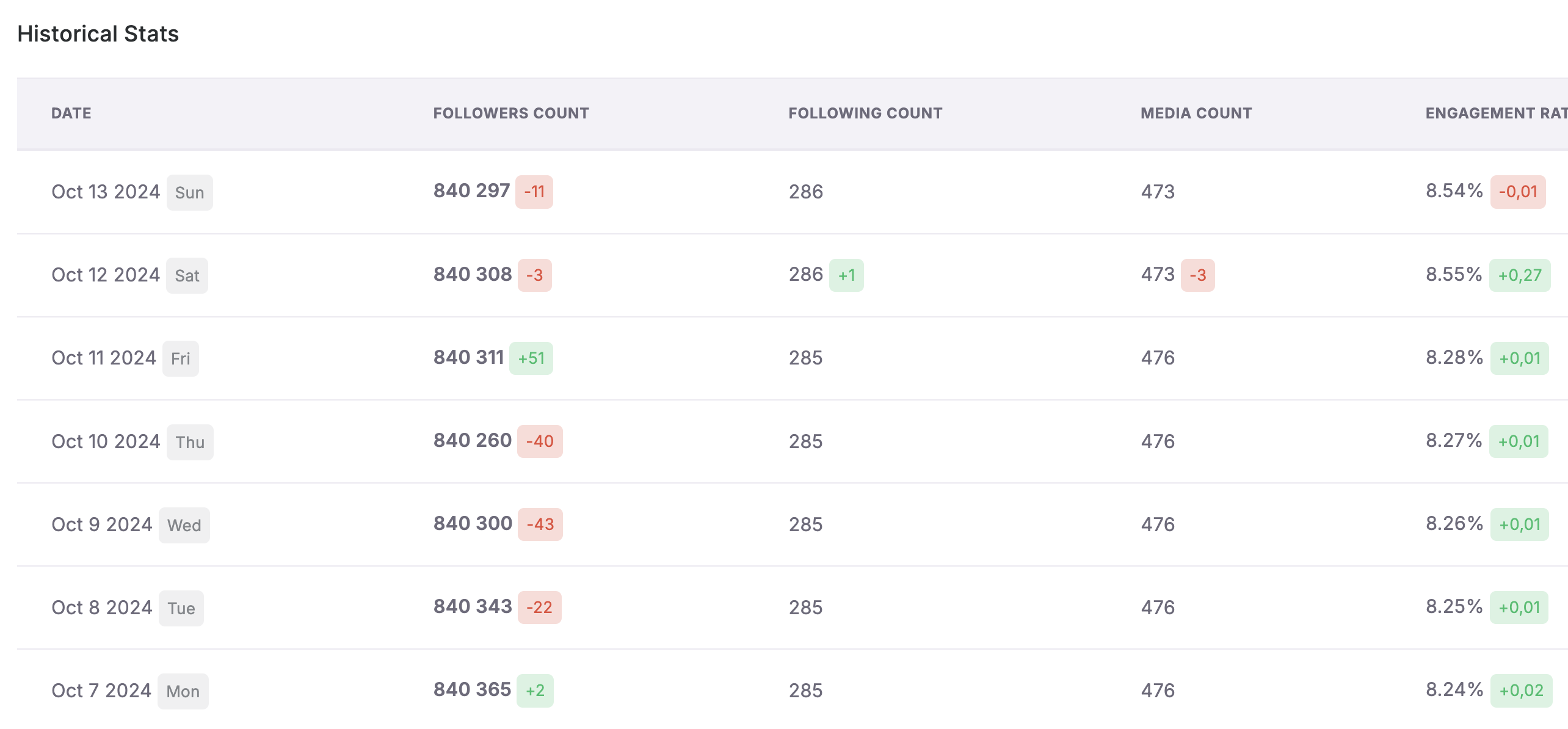Click the -11 followers change badge
Viewport: 1568px width, 729px height.
(534, 192)
